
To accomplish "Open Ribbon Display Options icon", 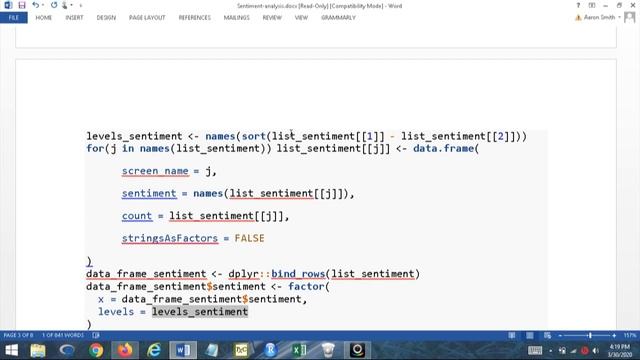I will pyautogui.click(x=592, y=5).
